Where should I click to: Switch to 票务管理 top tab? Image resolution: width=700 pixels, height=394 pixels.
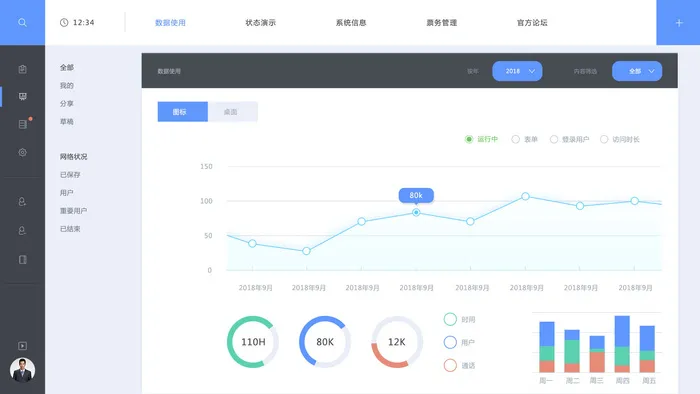pyautogui.click(x=442, y=23)
